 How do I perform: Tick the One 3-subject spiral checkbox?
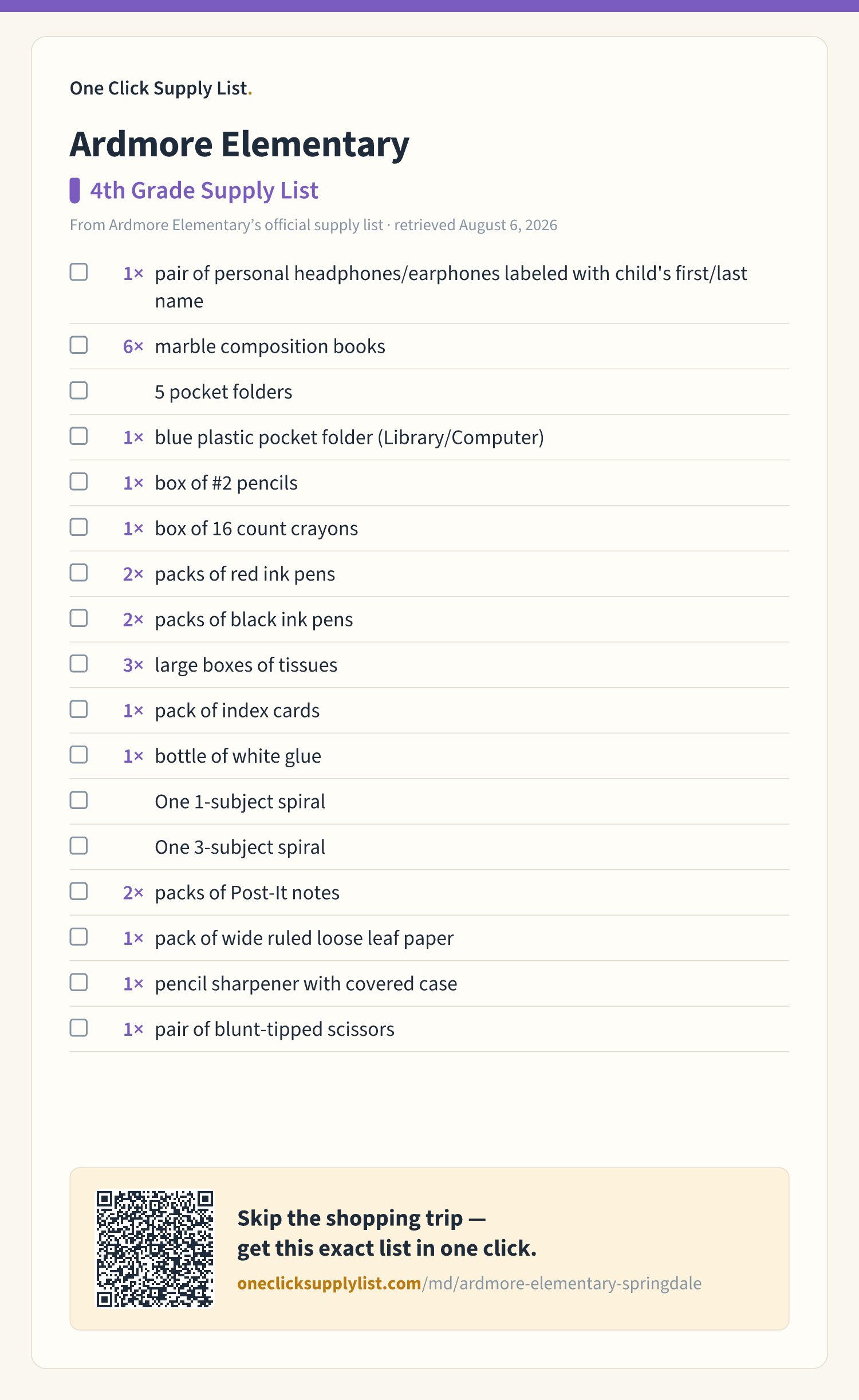click(x=78, y=846)
